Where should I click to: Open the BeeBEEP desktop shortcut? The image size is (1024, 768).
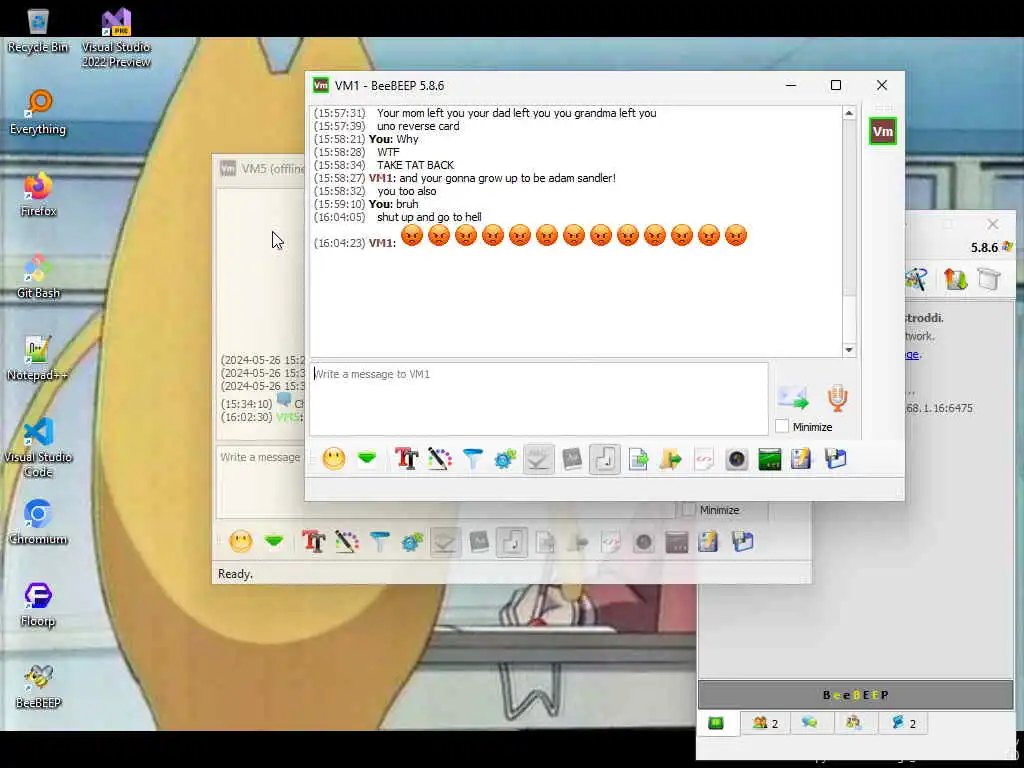click(x=38, y=686)
